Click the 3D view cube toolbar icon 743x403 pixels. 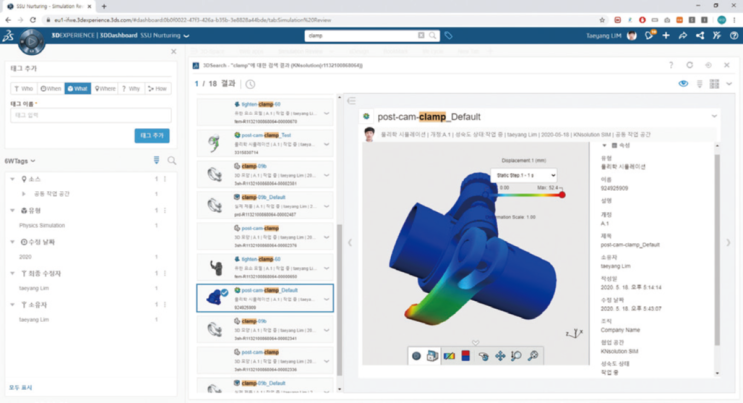click(x=432, y=356)
